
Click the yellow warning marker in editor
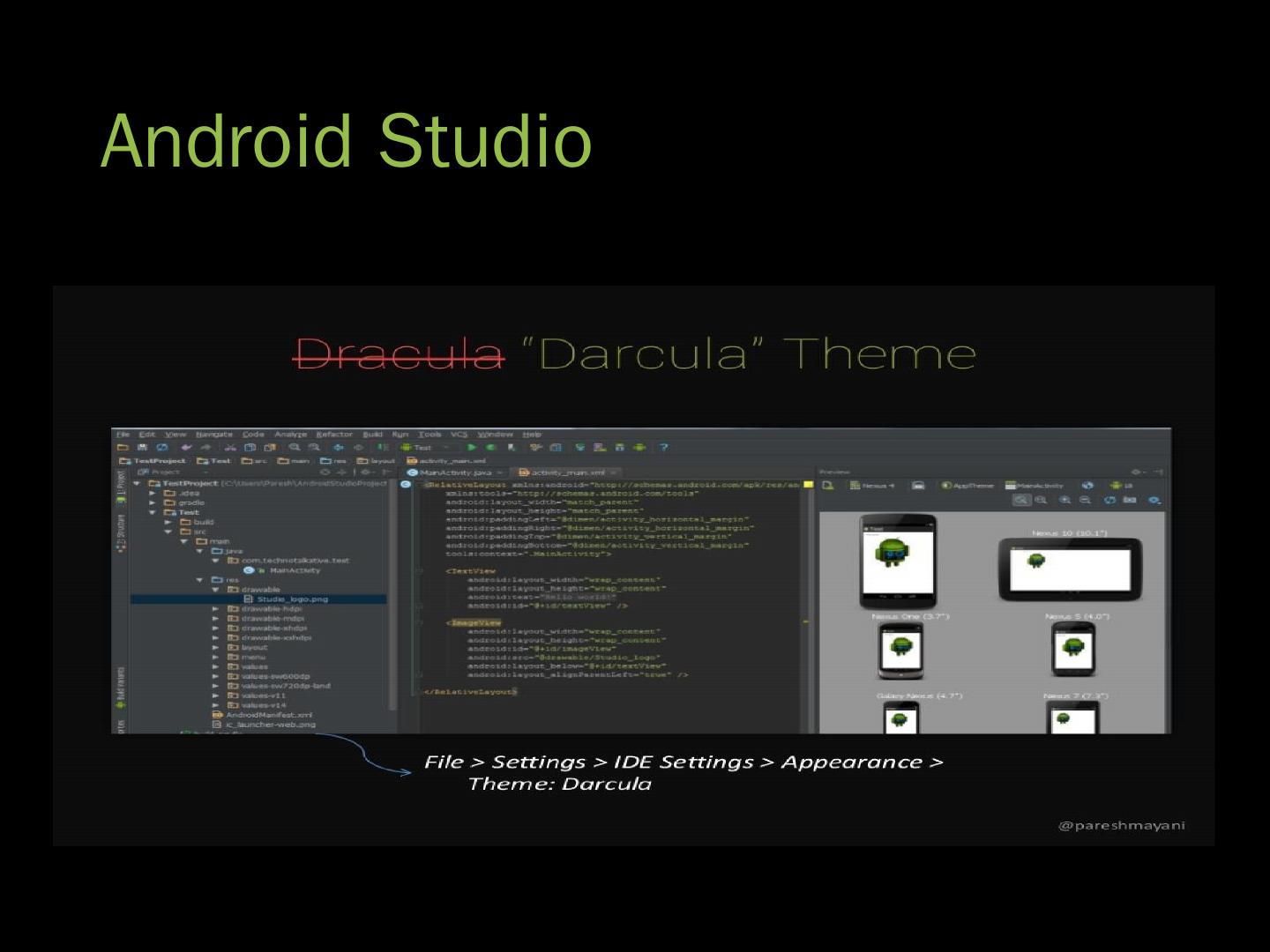(x=807, y=485)
